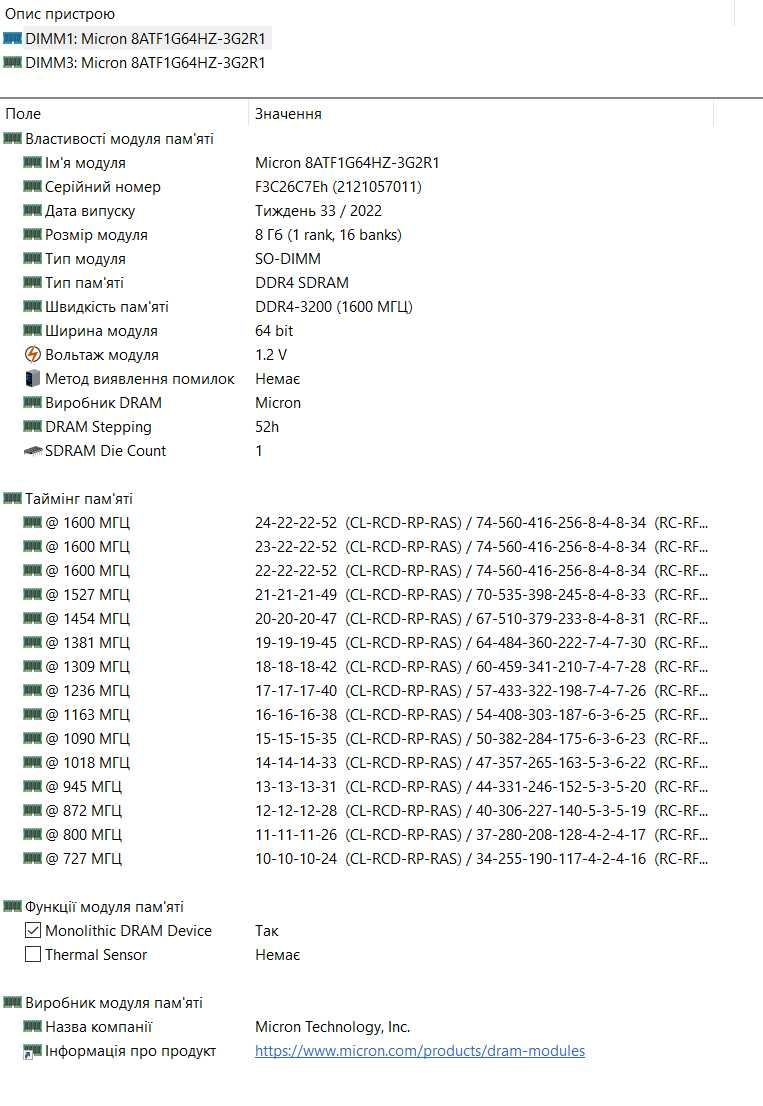The image size is (763, 1106).
Task: Click icon beside Швидкість пам'яті
Action: 32,306
